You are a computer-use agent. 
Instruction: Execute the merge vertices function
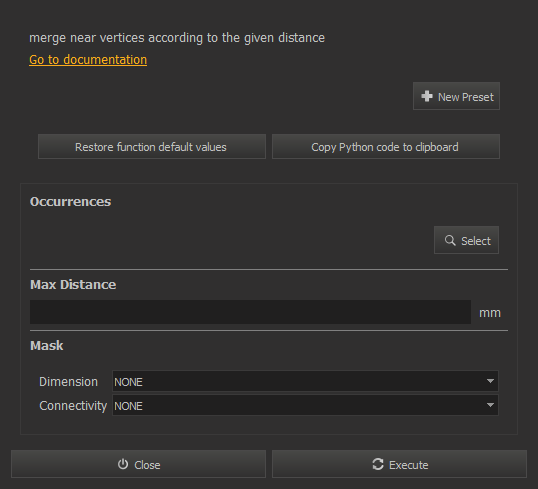(x=399, y=464)
